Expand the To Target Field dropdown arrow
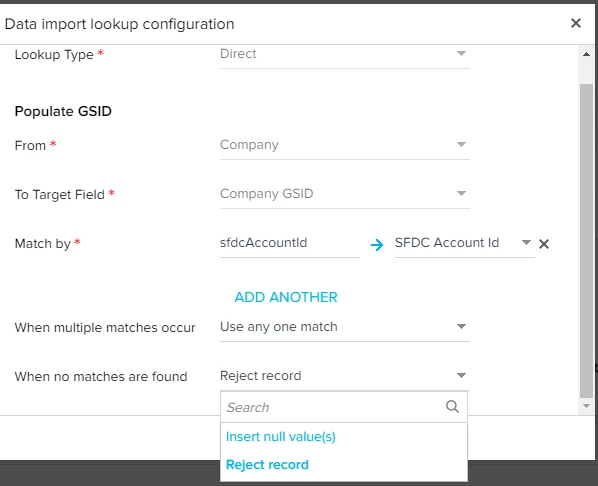The width and height of the screenshot is (598, 486). (x=461, y=193)
